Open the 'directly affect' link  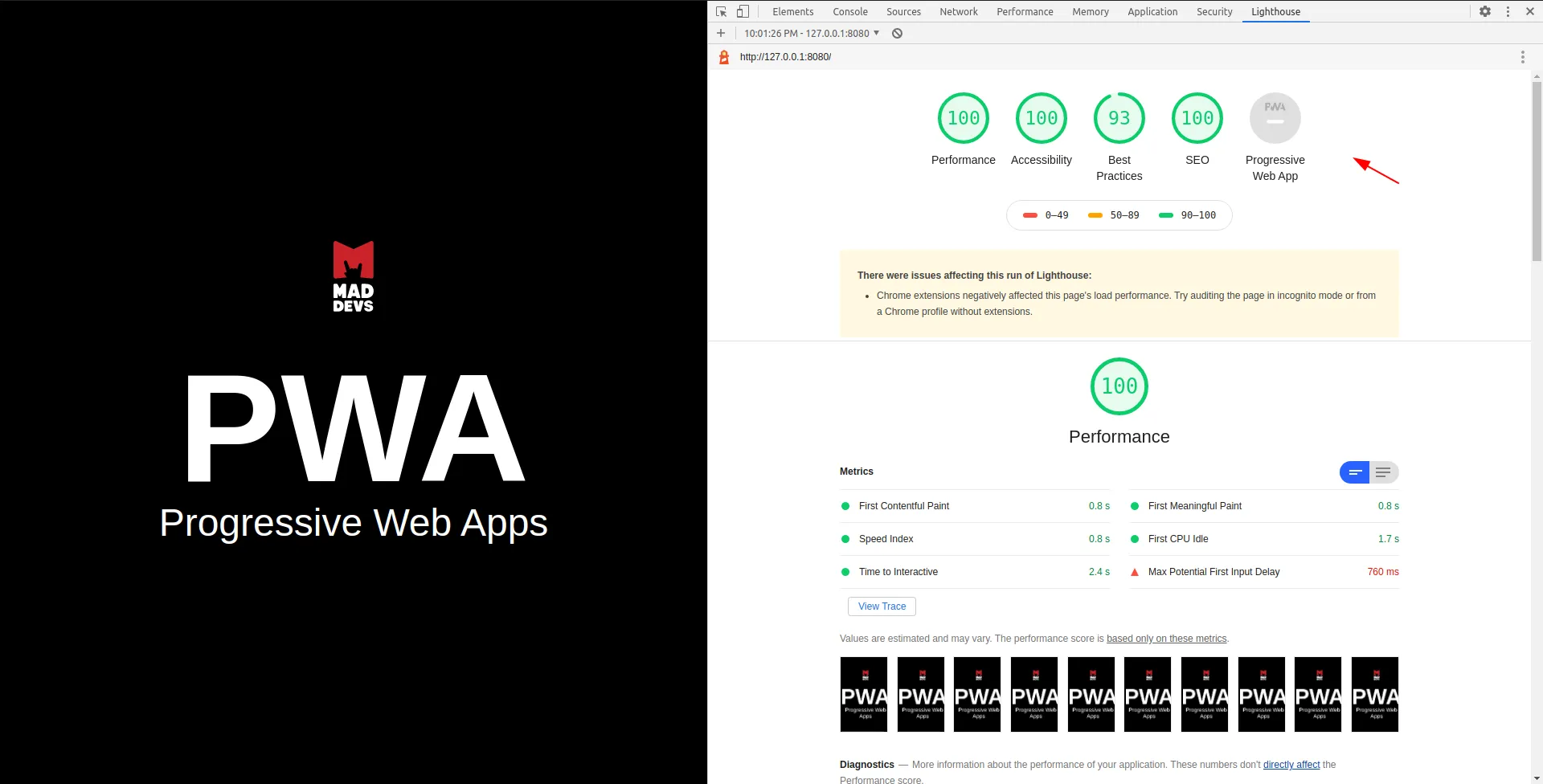(x=1291, y=765)
